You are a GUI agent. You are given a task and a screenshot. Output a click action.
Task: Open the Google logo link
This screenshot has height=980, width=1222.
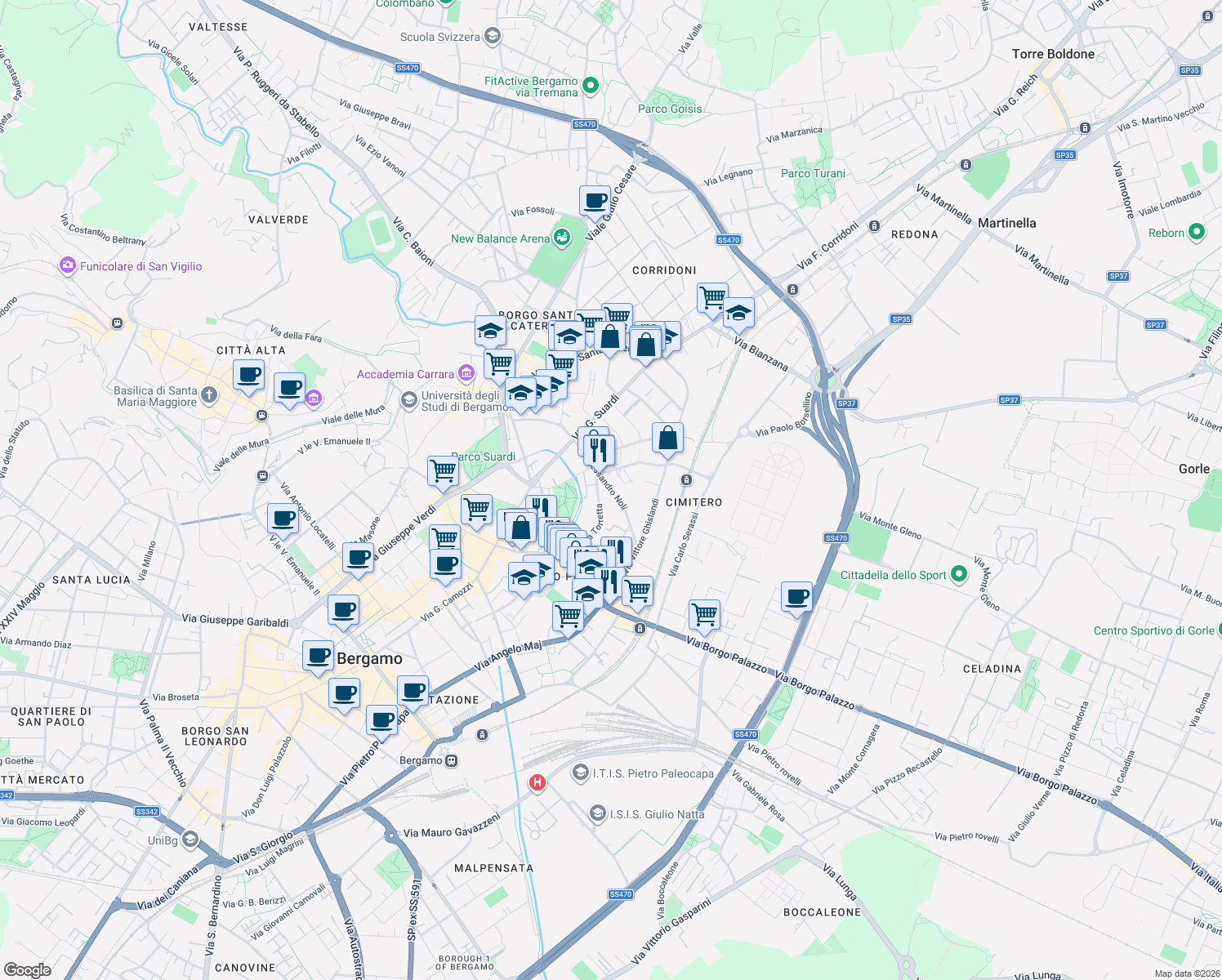pyautogui.click(x=28, y=969)
